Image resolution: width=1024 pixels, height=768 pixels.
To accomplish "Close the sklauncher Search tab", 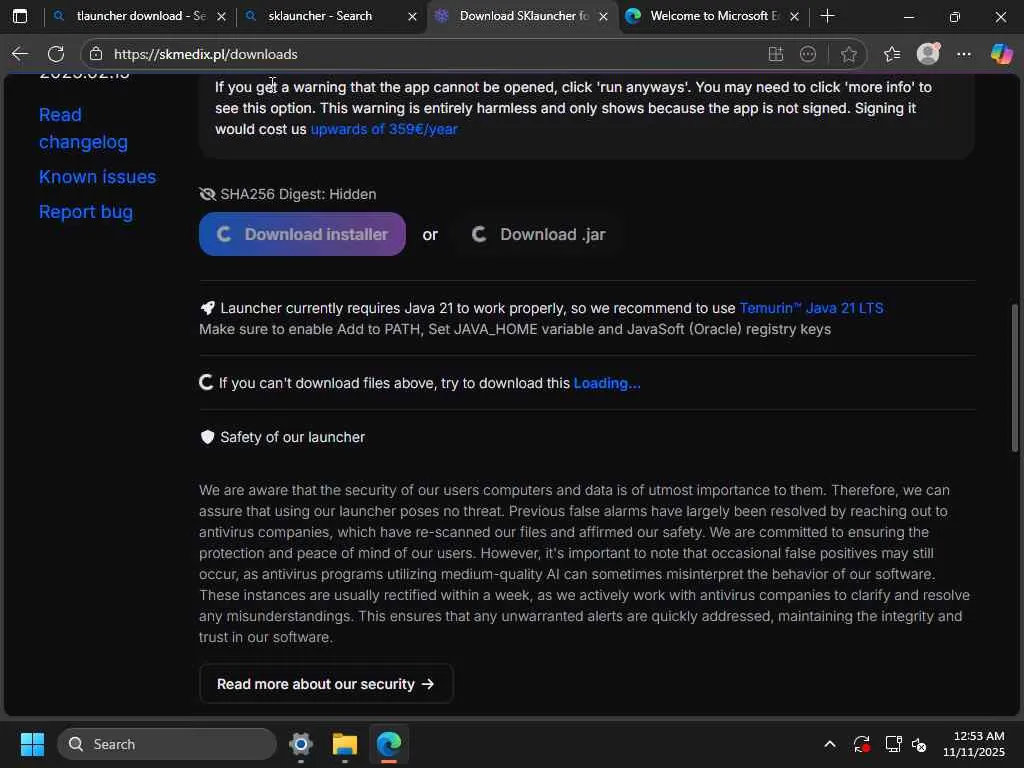I will click(x=413, y=16).
